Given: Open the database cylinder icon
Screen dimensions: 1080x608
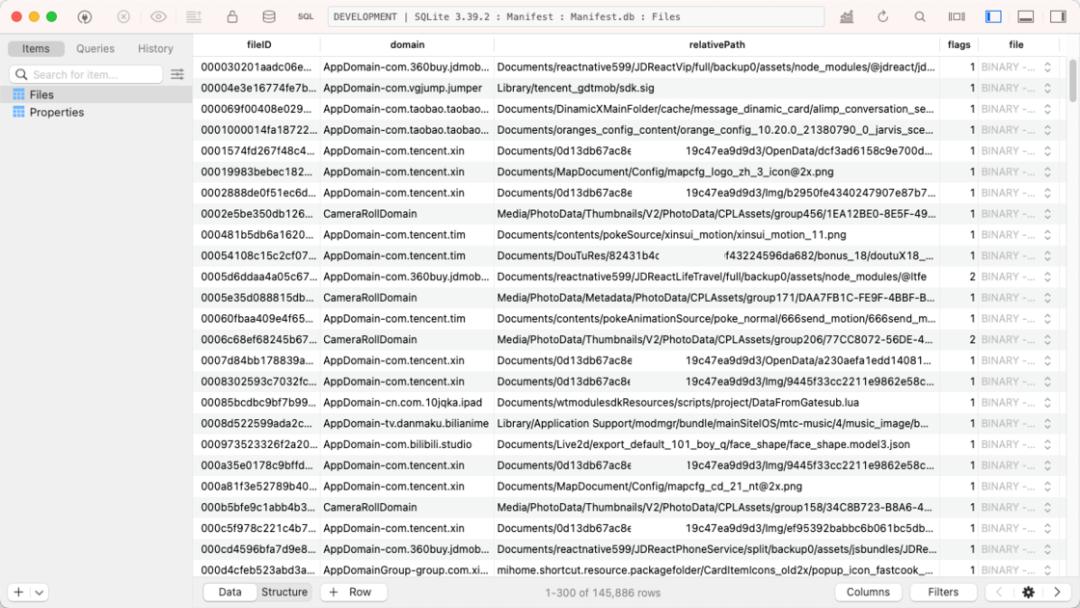Looking at the screenshot, I should tap(269, 17).
